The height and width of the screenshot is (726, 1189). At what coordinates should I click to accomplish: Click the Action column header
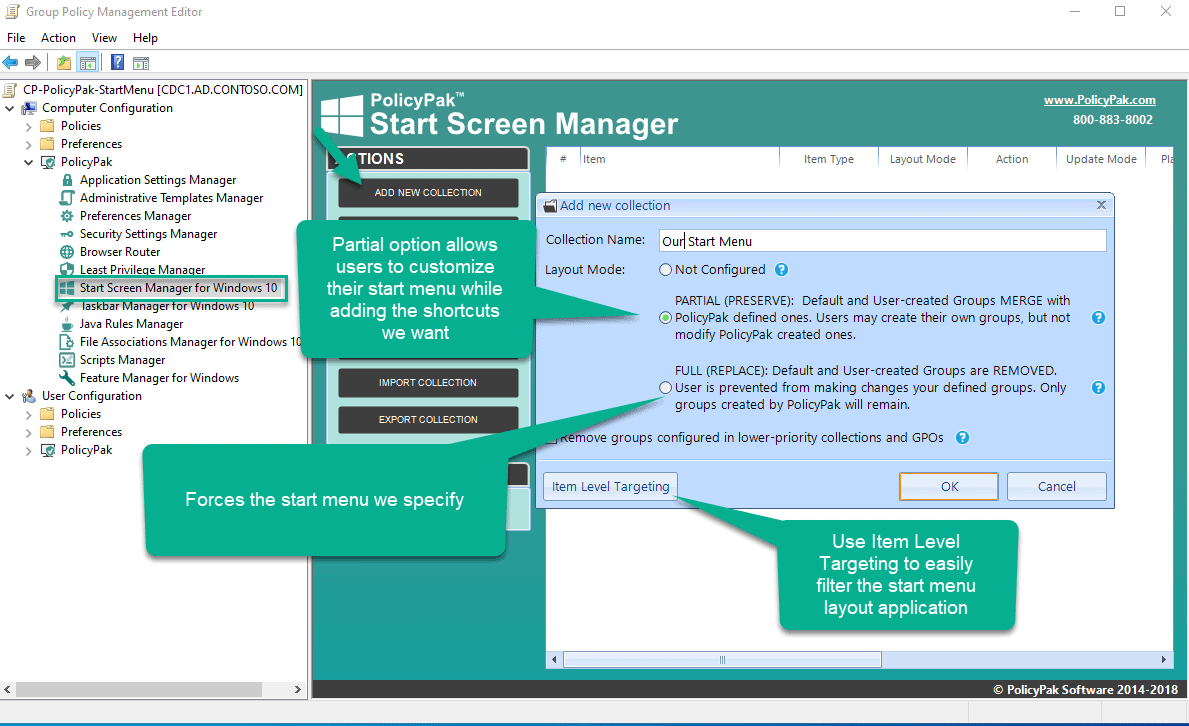pos(1012,159)
